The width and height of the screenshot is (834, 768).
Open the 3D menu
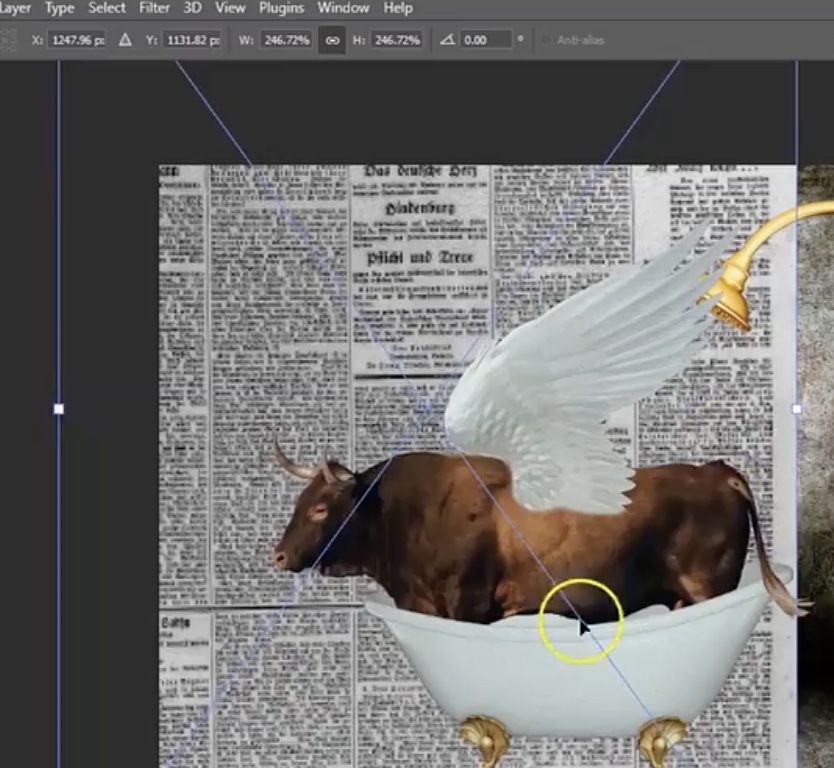(x=192, y=8)
